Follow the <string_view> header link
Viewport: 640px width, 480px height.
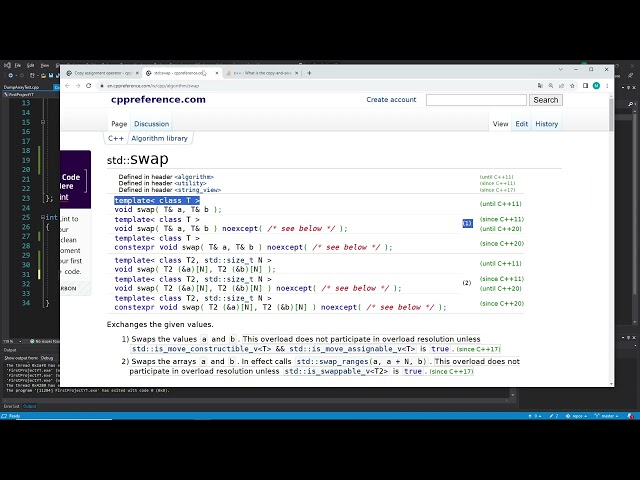click(198, 190)
